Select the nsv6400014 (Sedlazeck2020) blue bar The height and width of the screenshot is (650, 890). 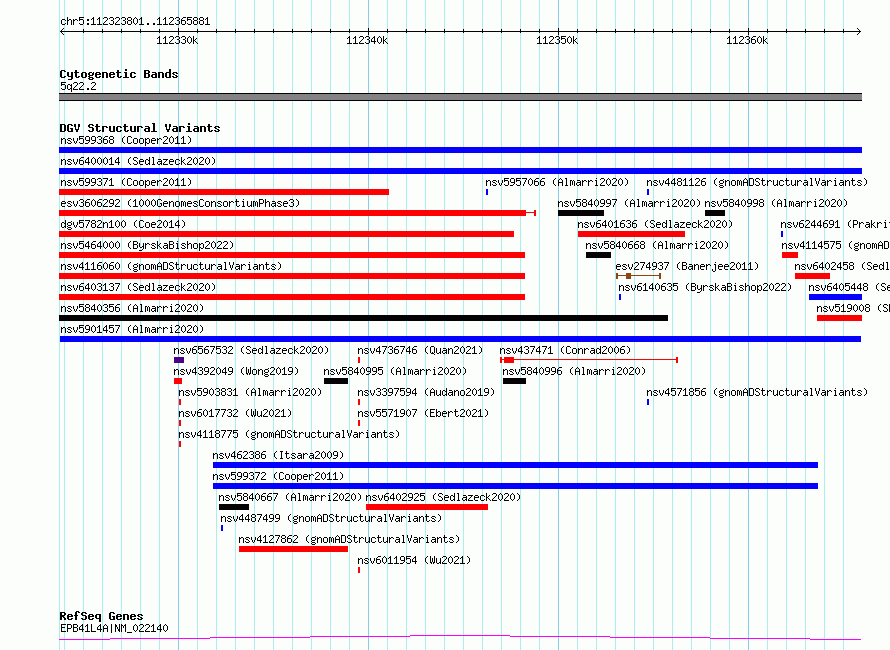click(460, 171)
